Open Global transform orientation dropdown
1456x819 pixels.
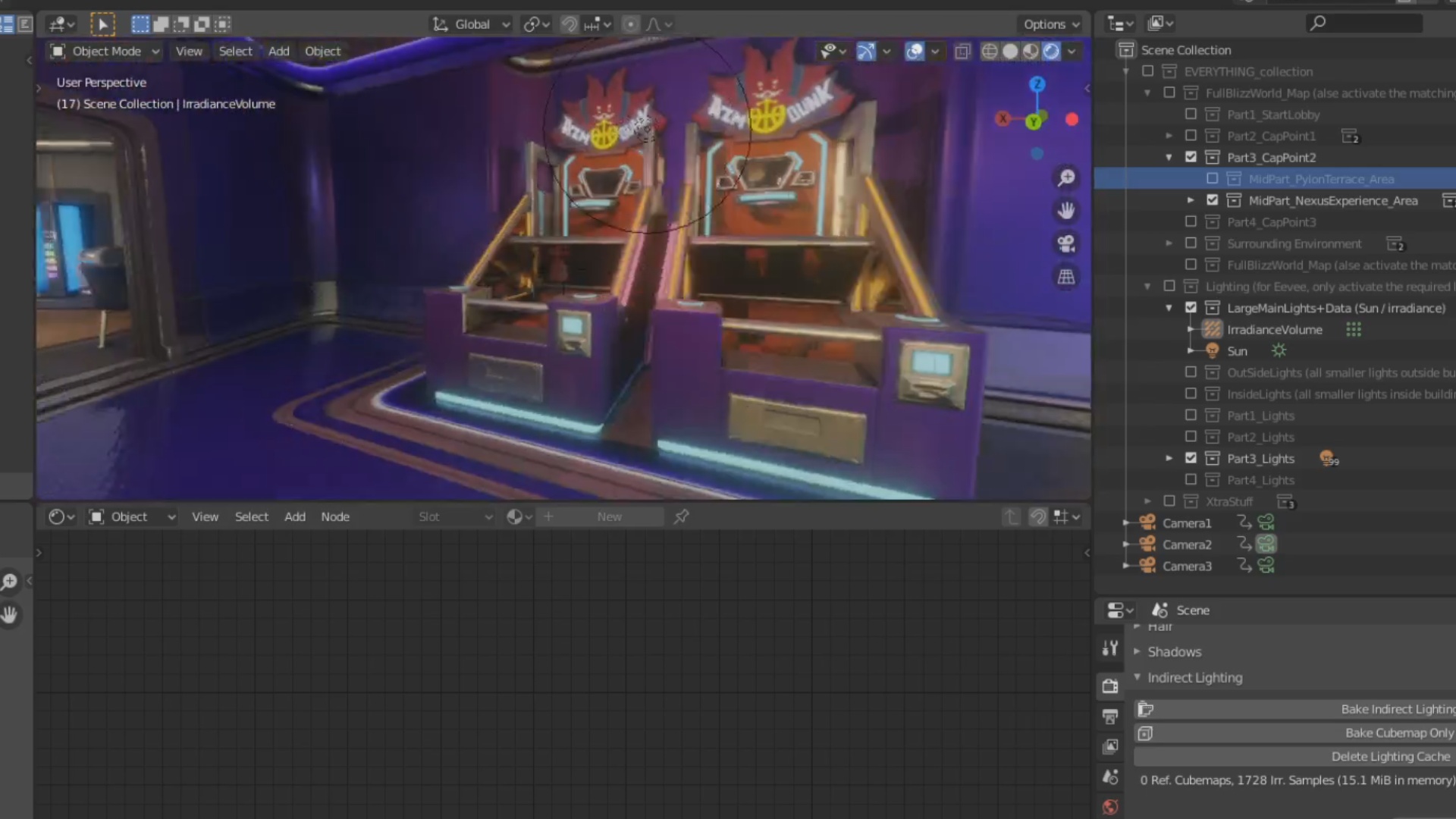tap(472, 24)
